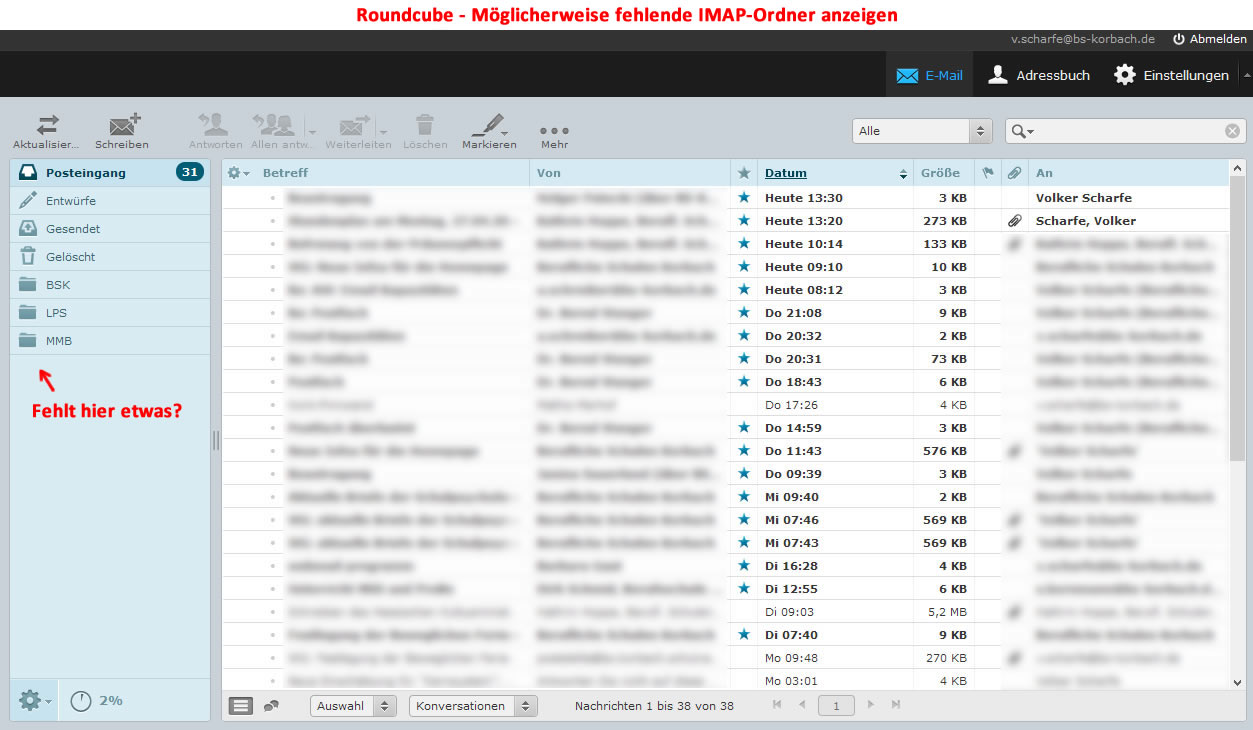
Task: Toggle star on Mi 09:40 message
Action: coord(743,497)
